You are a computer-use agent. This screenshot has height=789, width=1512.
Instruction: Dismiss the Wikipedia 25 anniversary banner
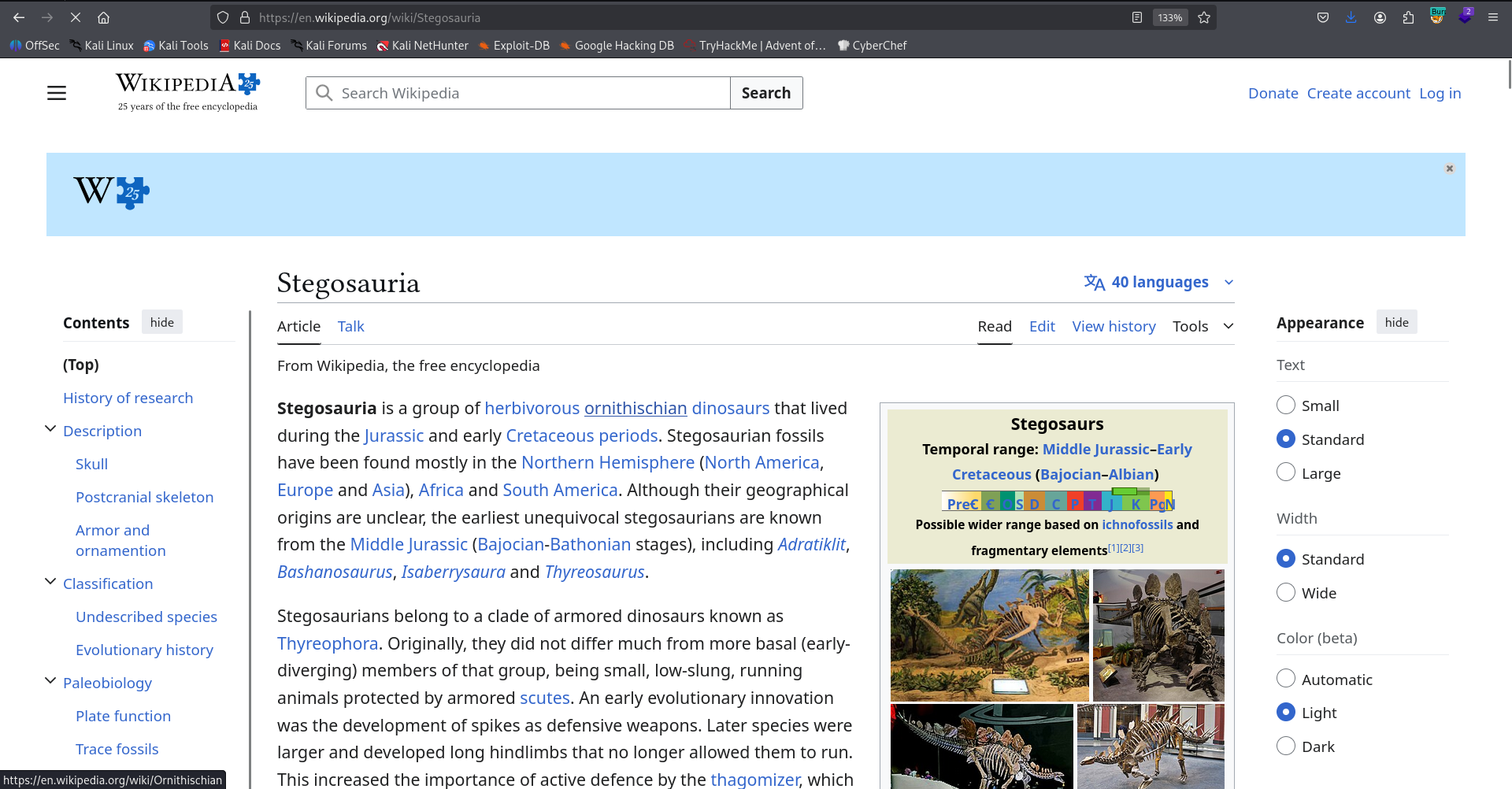pyautogui.click(x=1449, y=169)
